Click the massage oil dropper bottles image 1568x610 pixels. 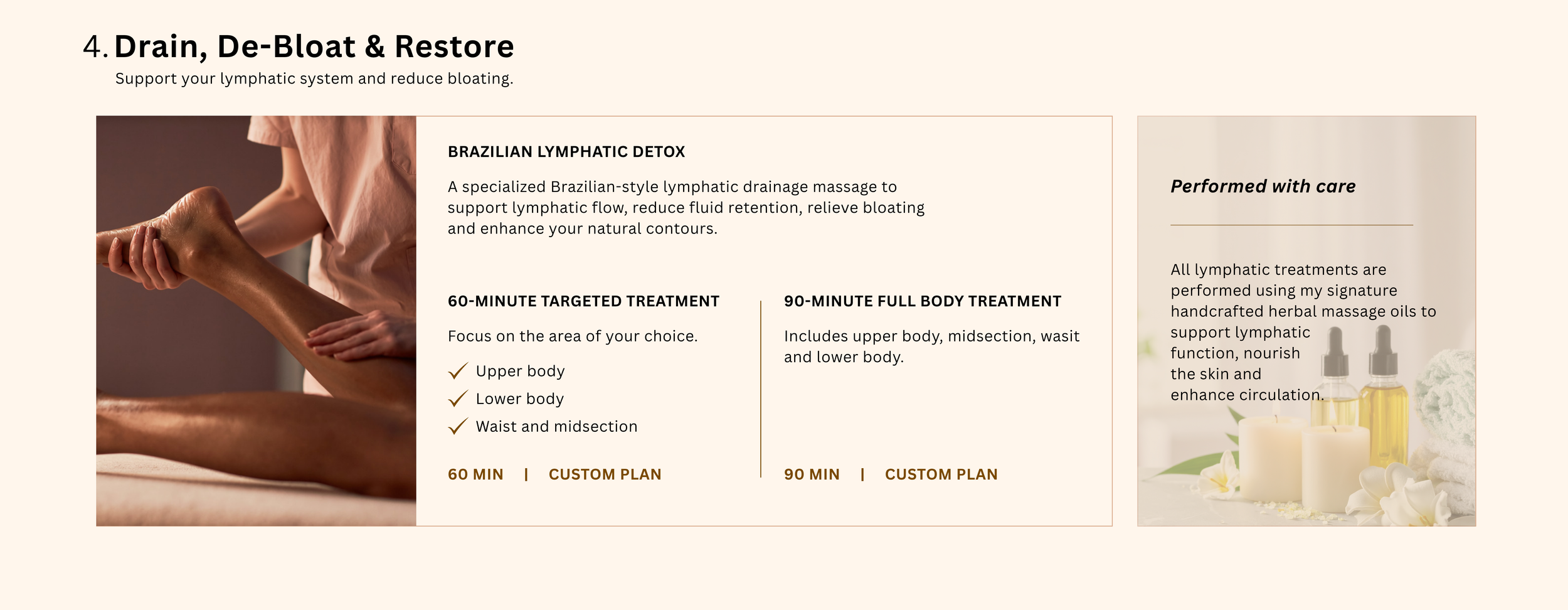click(x=1364, y=395)
